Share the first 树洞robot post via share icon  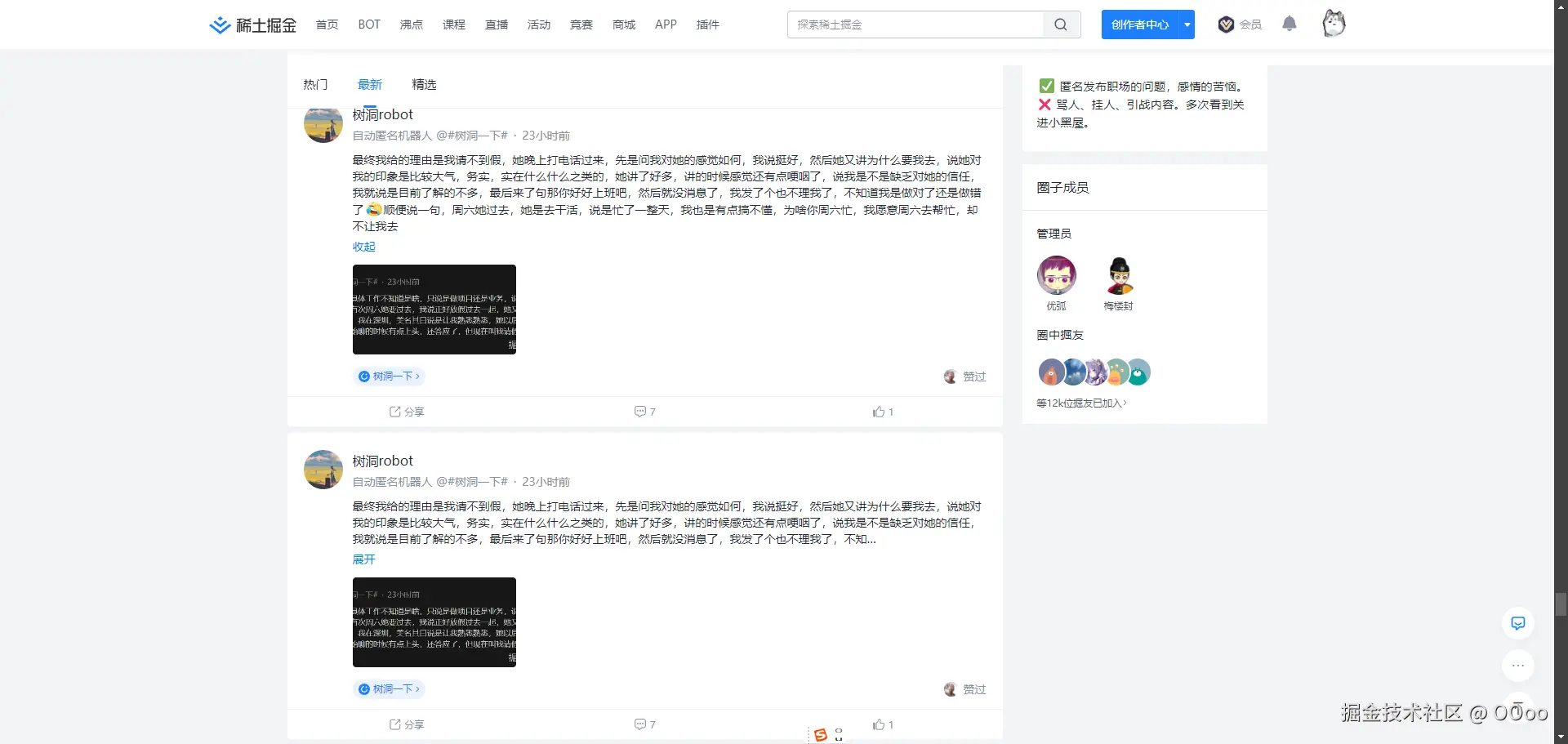point(406,412)
